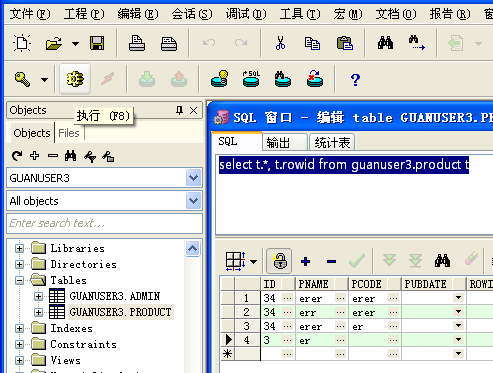The height and width of the screenshot is (373, 493).
Task: Open file with the folder icon
Action: pos(54,43)
